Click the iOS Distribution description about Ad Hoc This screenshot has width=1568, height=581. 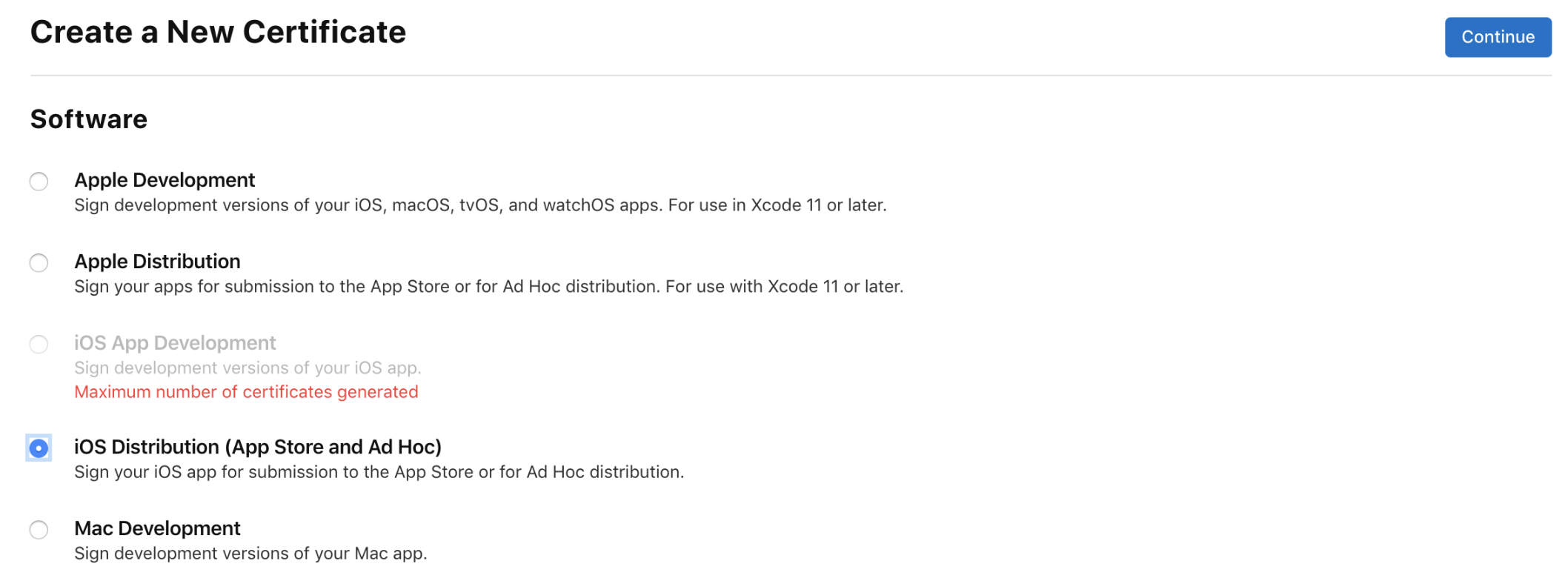click(379, 472)
